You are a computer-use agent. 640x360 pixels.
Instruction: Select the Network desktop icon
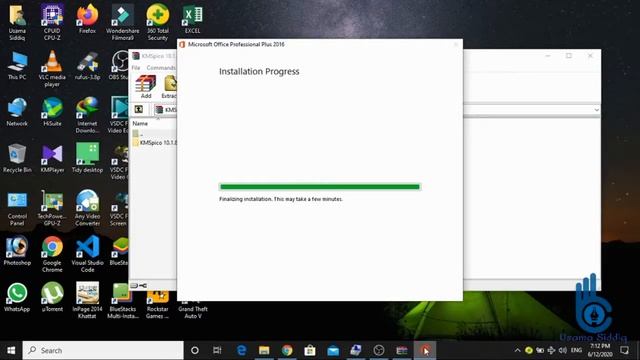tap(17, 112)
